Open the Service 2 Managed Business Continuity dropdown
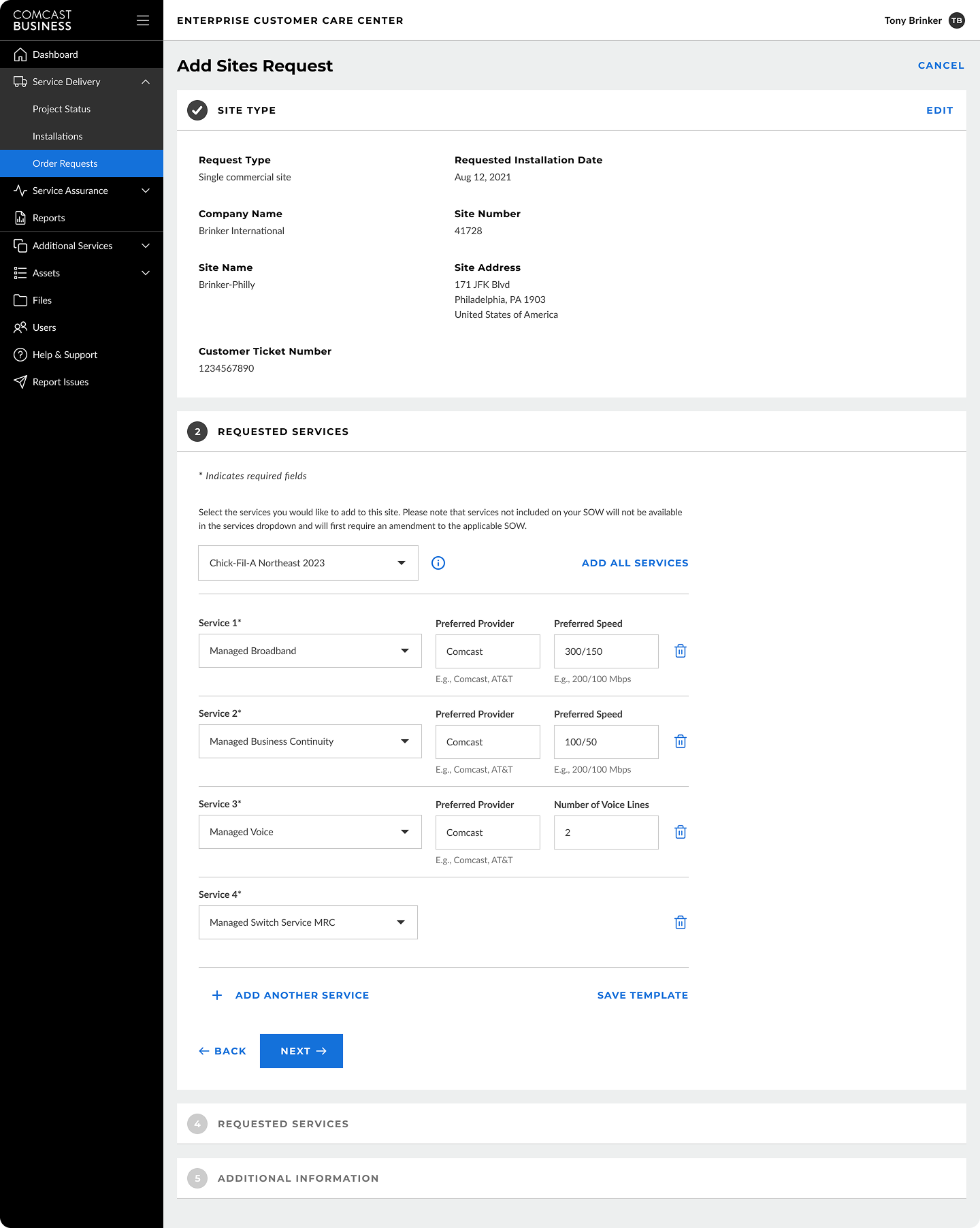Screen dimensions: 980x1228 coord(310,741)
